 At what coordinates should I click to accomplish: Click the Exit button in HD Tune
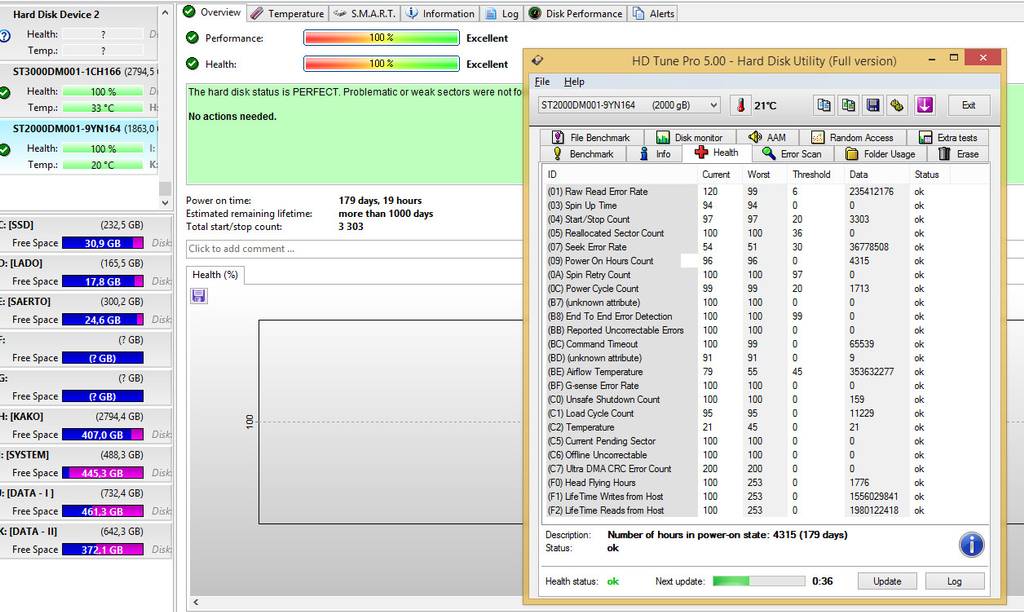coord(968,105)
